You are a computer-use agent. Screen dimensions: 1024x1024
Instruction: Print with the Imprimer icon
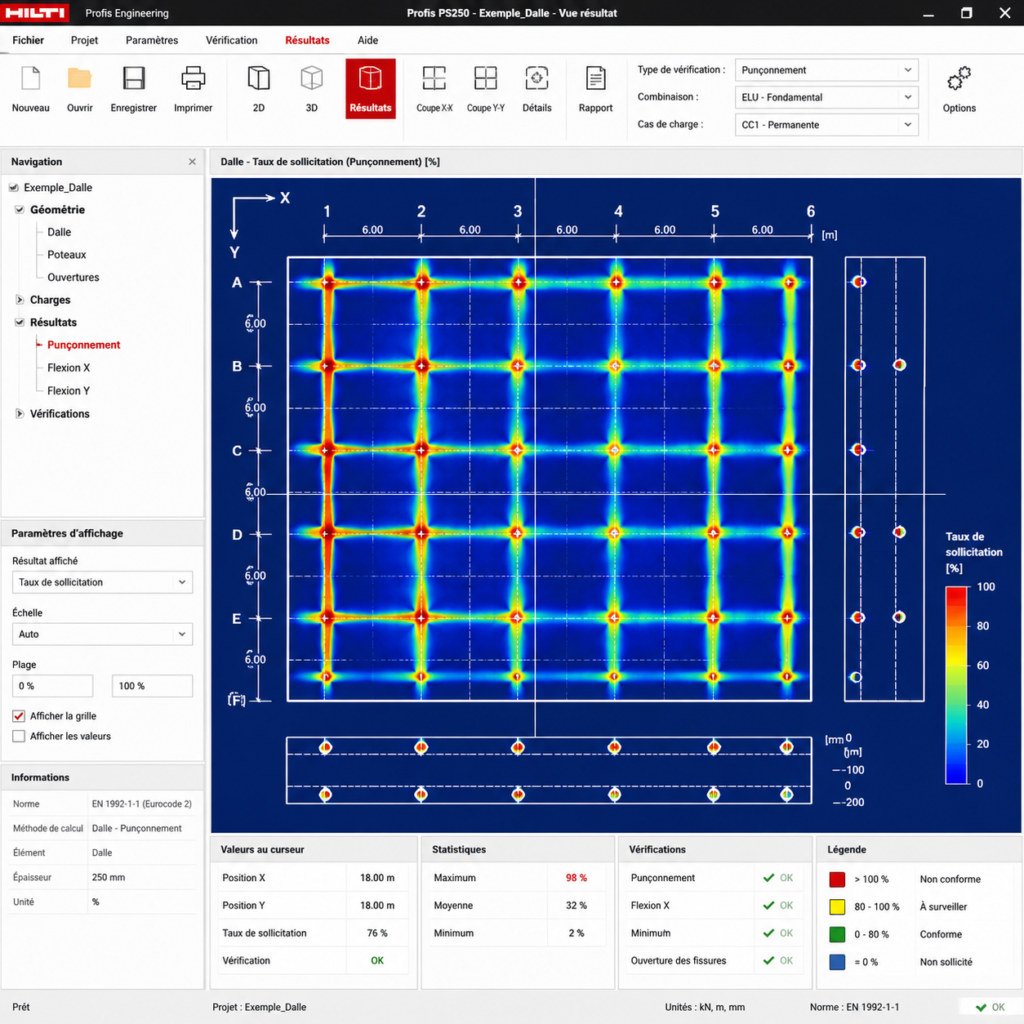click(x=193, y=78)
